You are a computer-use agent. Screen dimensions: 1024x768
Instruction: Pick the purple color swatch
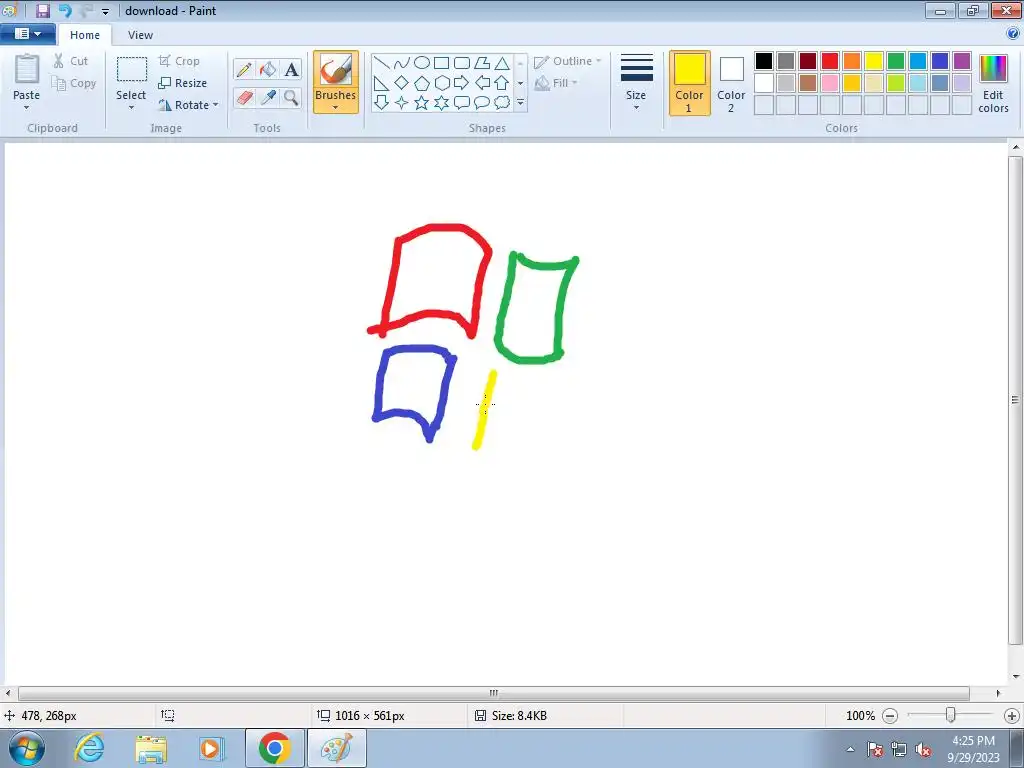coord(961,61)
